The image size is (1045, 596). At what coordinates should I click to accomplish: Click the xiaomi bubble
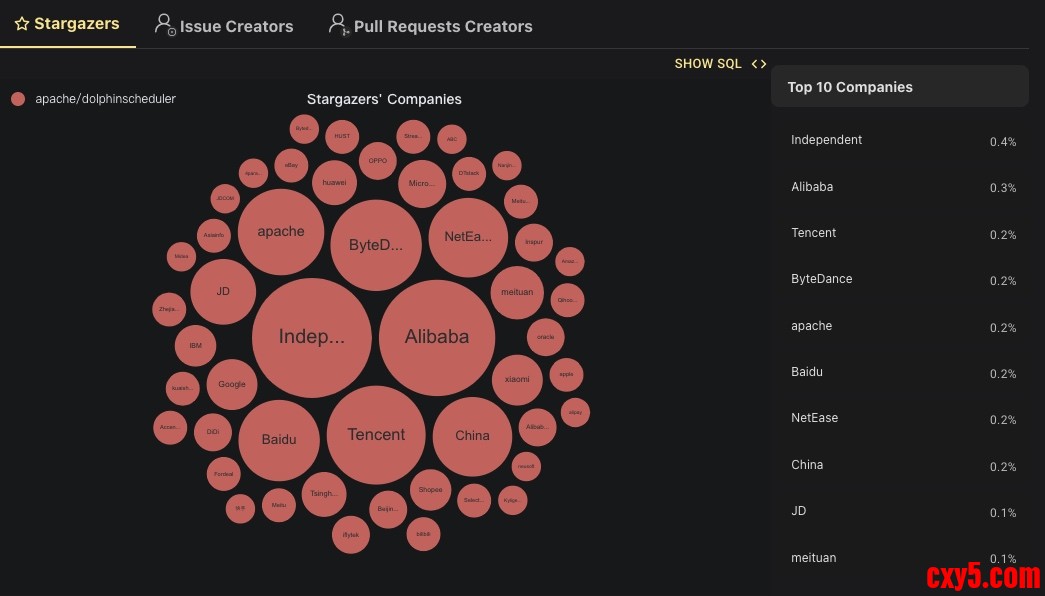[x=517, y=379]
